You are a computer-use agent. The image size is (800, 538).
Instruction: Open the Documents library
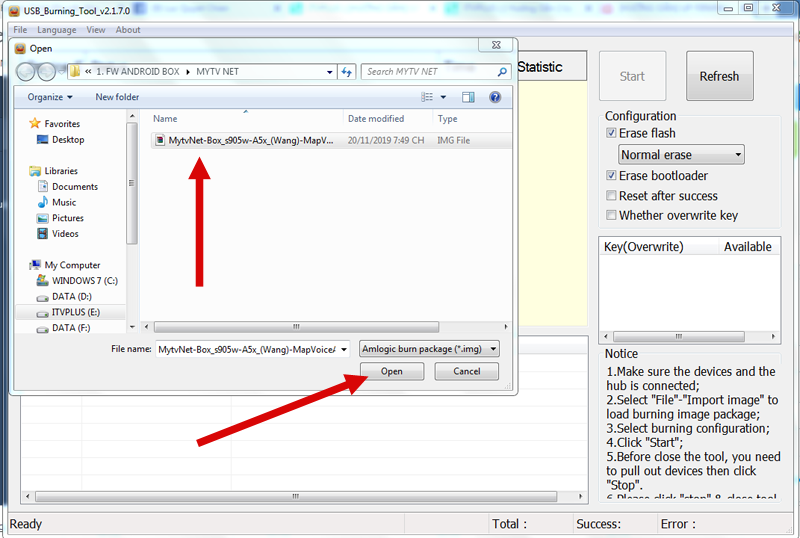(74, 187)
